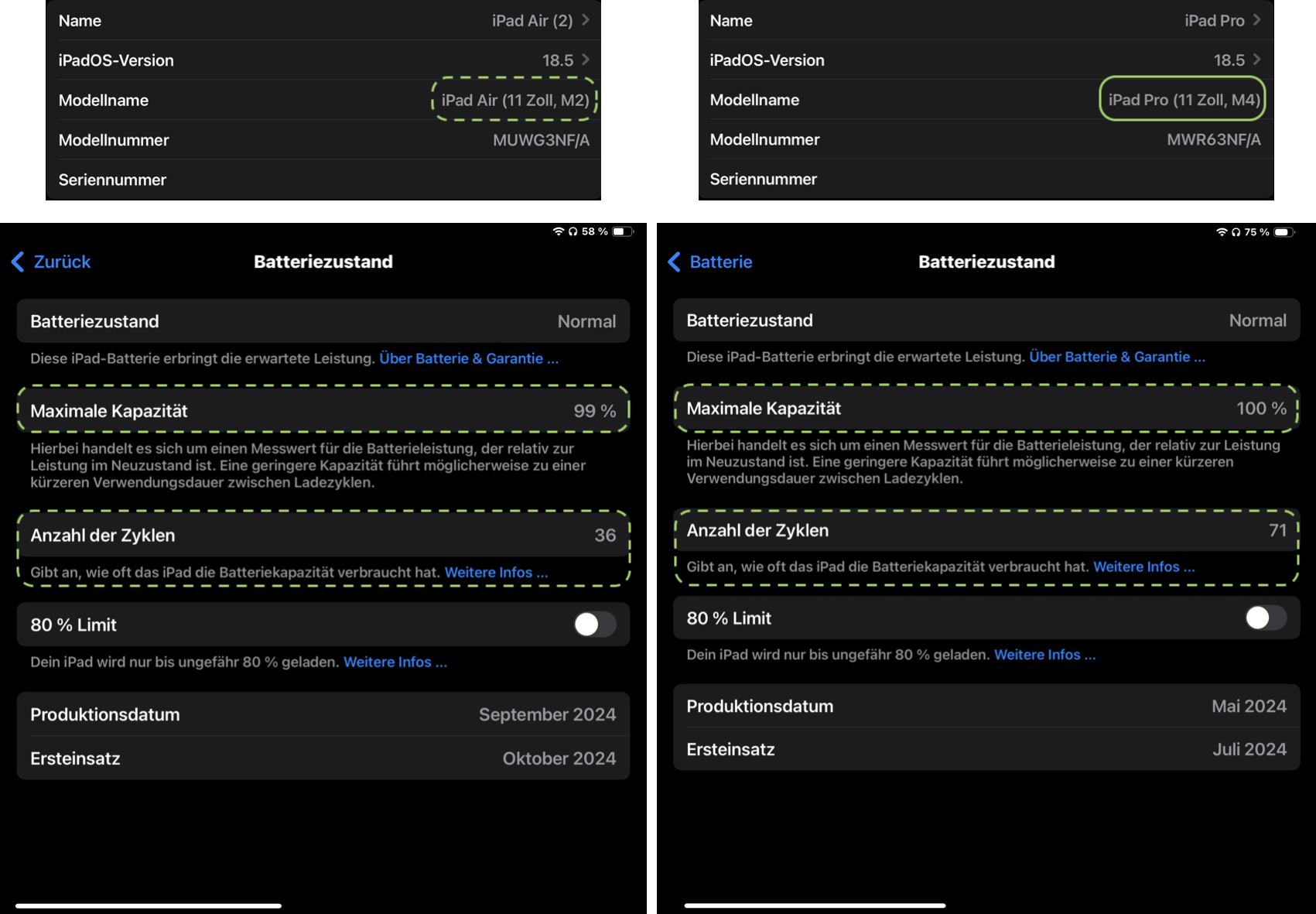Open Über Batterie & Garantie link, 100 % screen
Screen dimensions: 1316x914
(x=1117, y=357)
